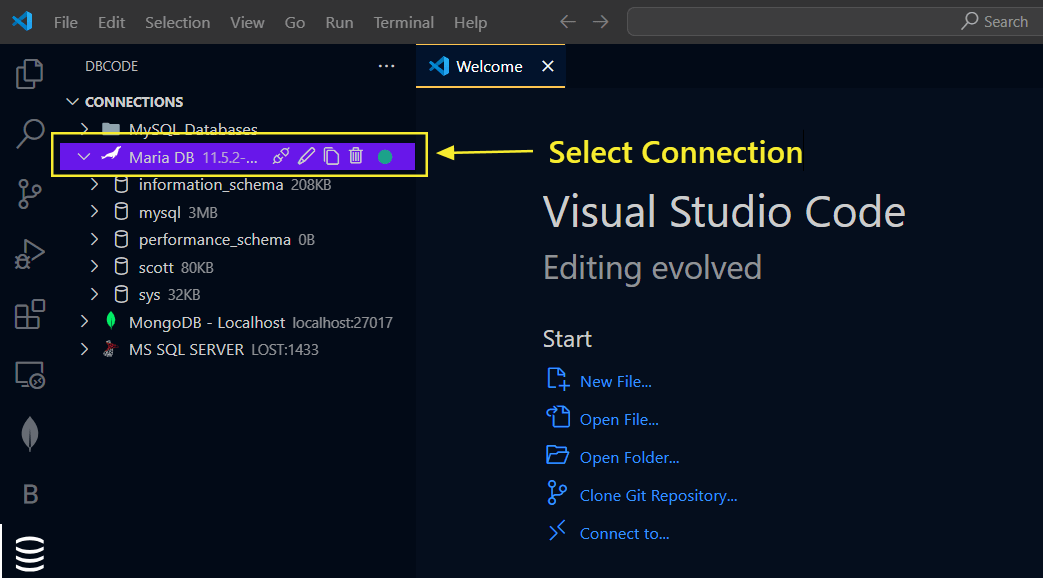Open the Run menu
1043x578 pixels.
click(x=339, y=22)
